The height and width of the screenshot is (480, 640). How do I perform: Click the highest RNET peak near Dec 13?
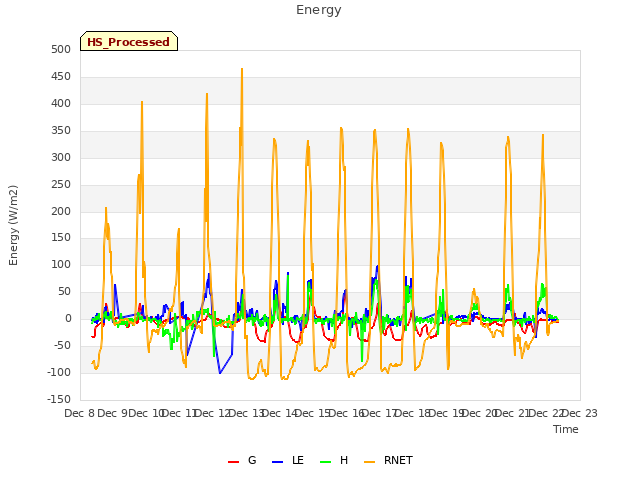pyautogui.click(x=242, y=69)
